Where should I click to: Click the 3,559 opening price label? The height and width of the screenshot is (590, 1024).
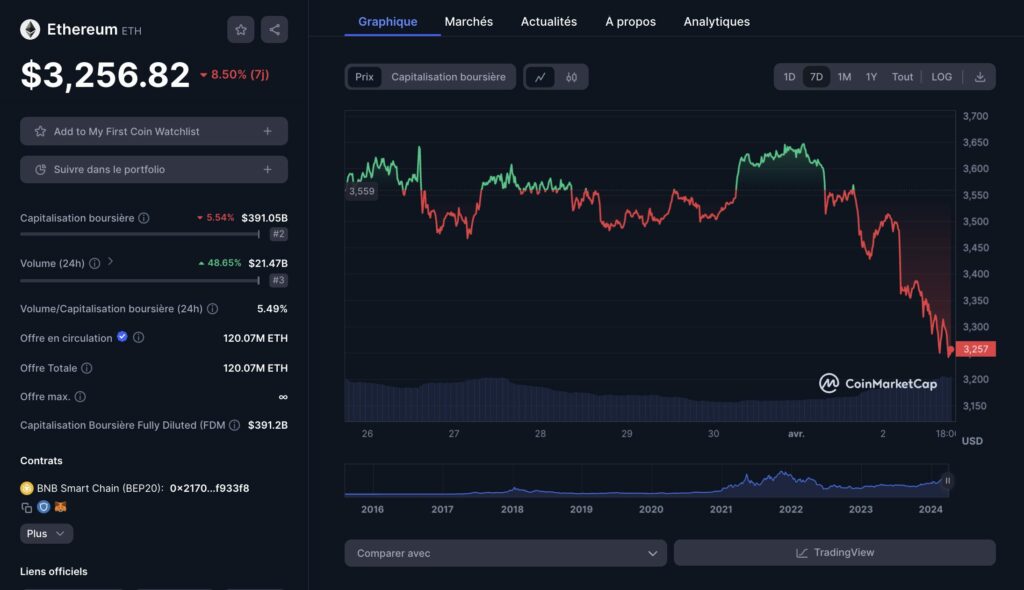361,191
